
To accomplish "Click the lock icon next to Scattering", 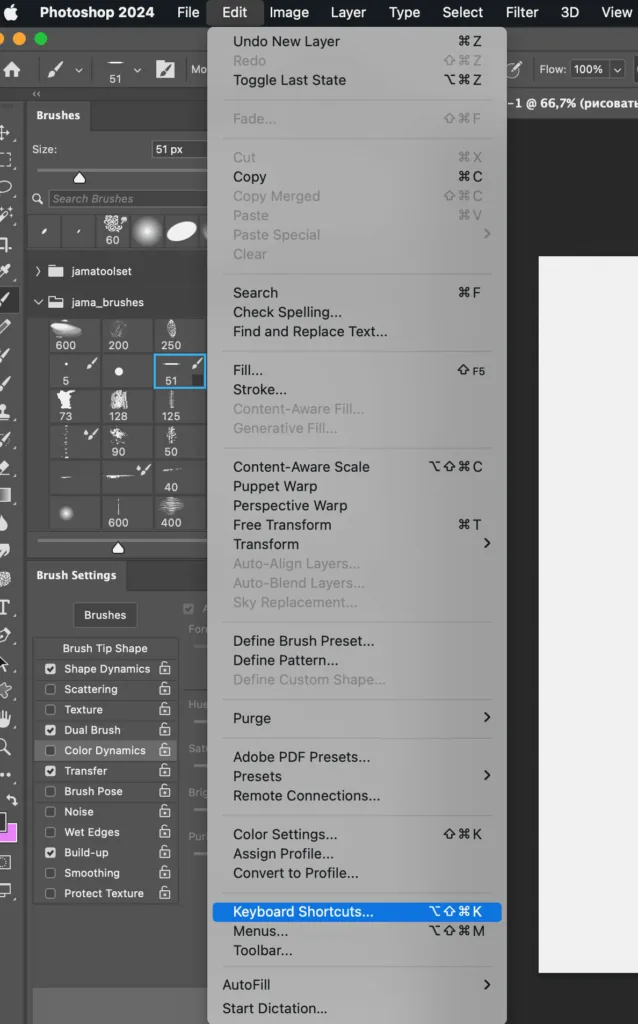I will [x=165, y=688].
